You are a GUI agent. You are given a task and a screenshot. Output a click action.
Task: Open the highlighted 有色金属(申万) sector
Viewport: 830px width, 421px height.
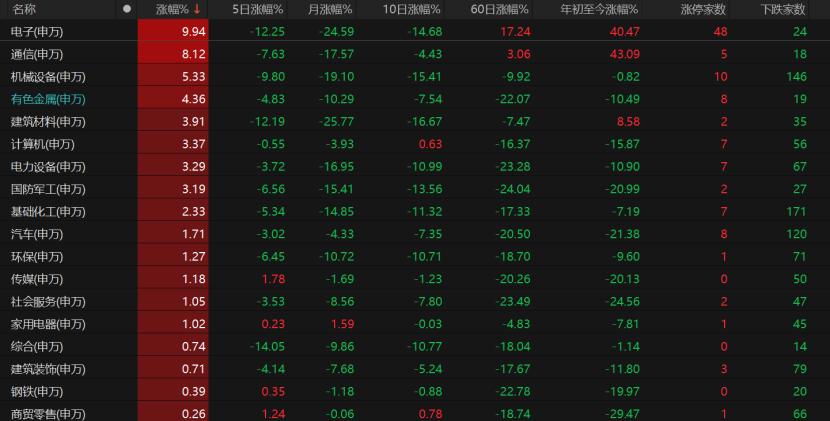click(48, 99)
